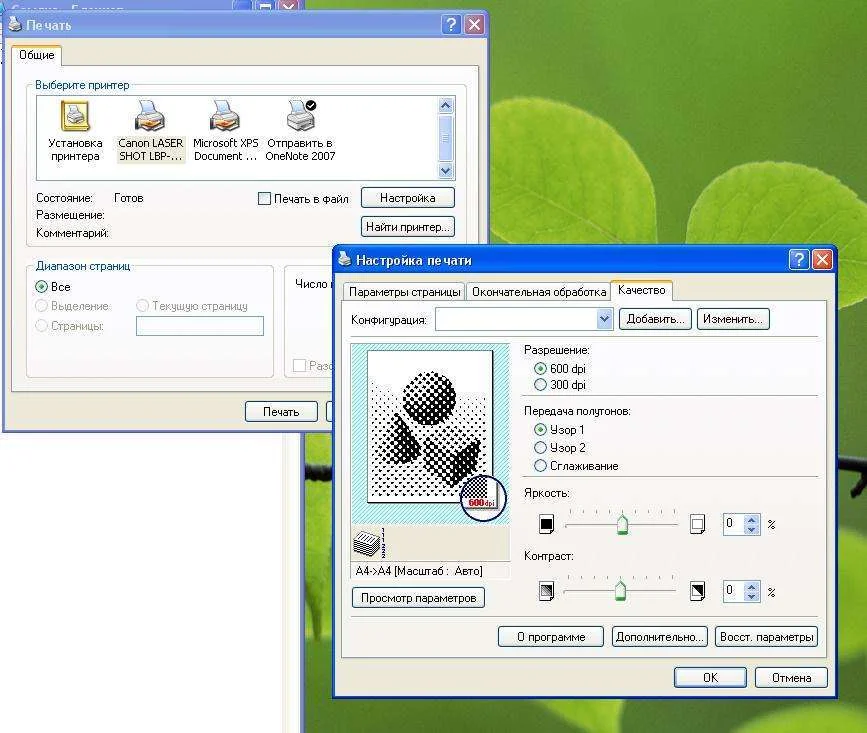Choose the Send to OneNote 2007 printer icon

click(x=300, y=118)
